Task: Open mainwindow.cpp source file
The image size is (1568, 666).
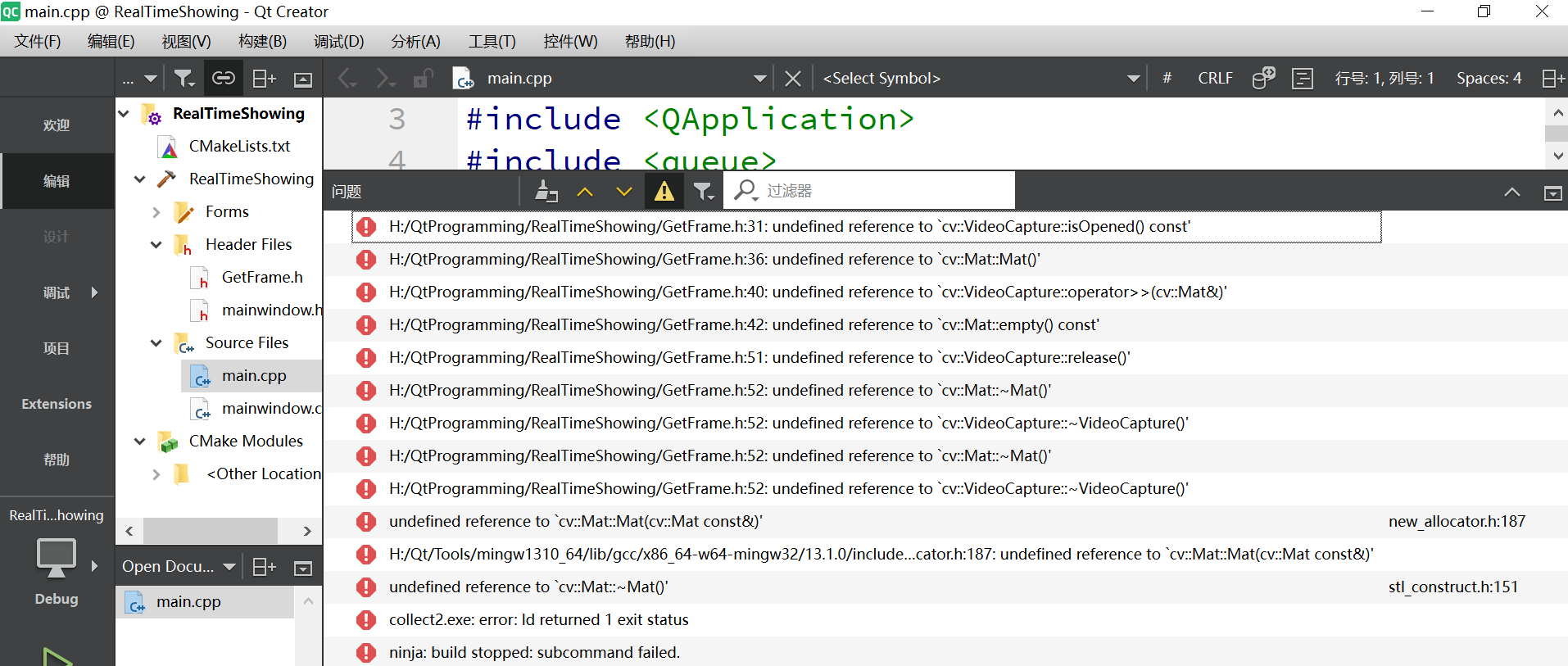Action: tap(271, 408)
